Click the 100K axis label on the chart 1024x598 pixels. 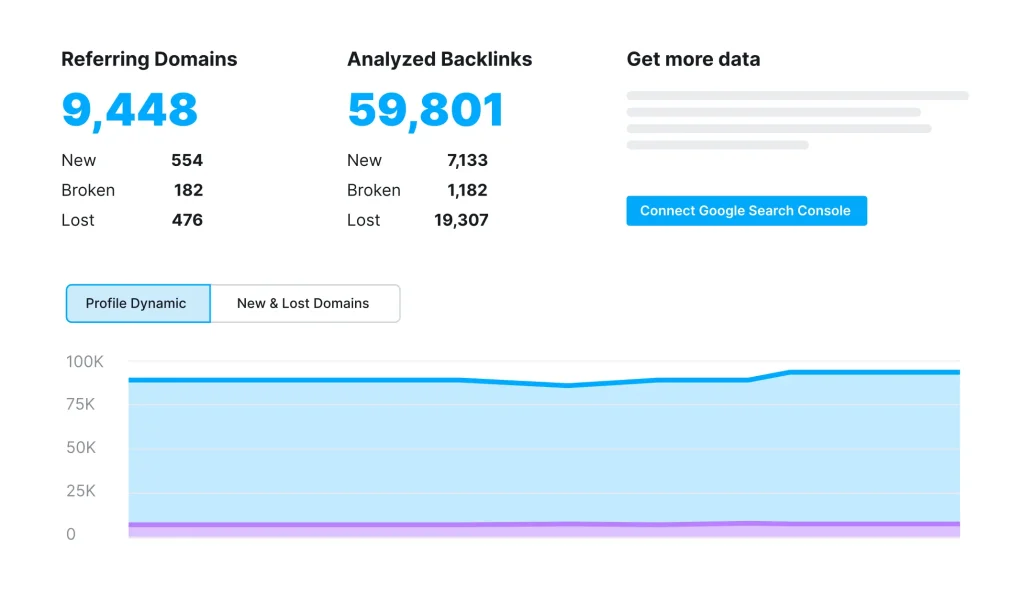tap(84, 361)
